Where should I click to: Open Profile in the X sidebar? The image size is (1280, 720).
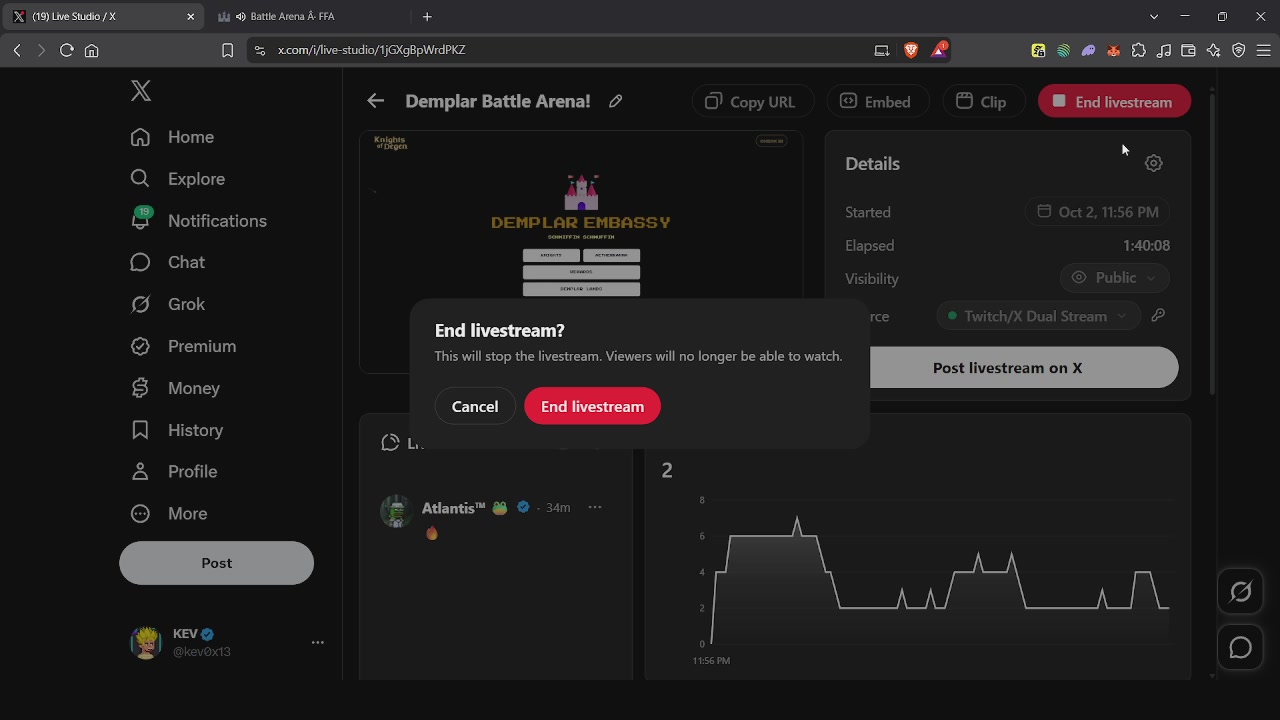click(x=174, y=472)
